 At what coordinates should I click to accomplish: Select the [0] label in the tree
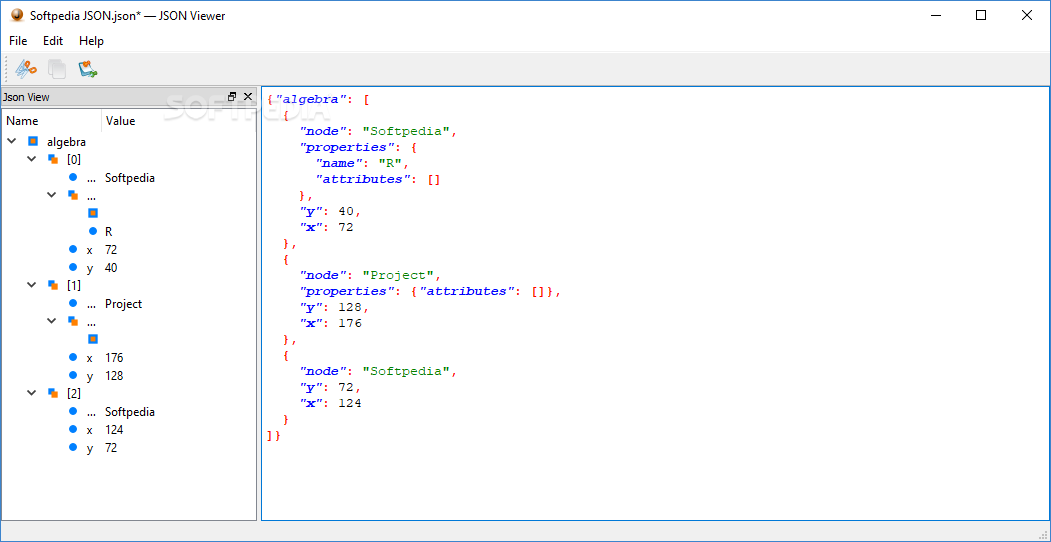coord(74,159)
